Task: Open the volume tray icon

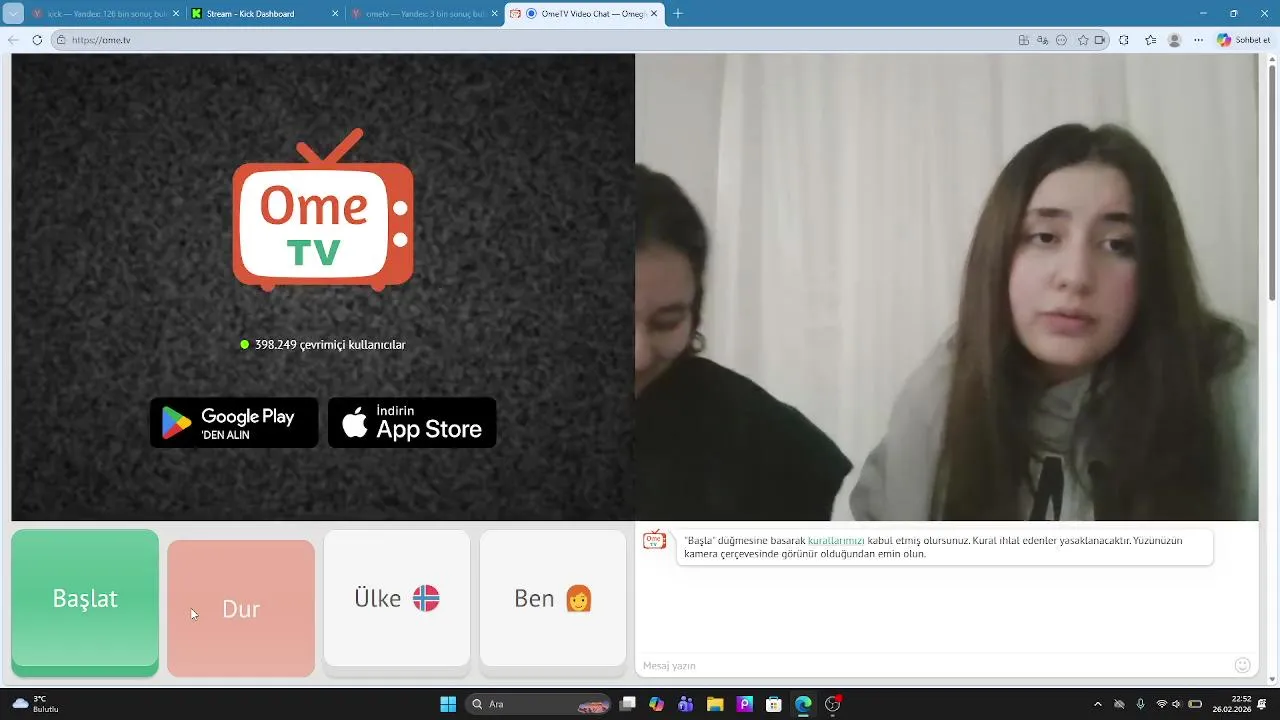Action: [1176, 704]
